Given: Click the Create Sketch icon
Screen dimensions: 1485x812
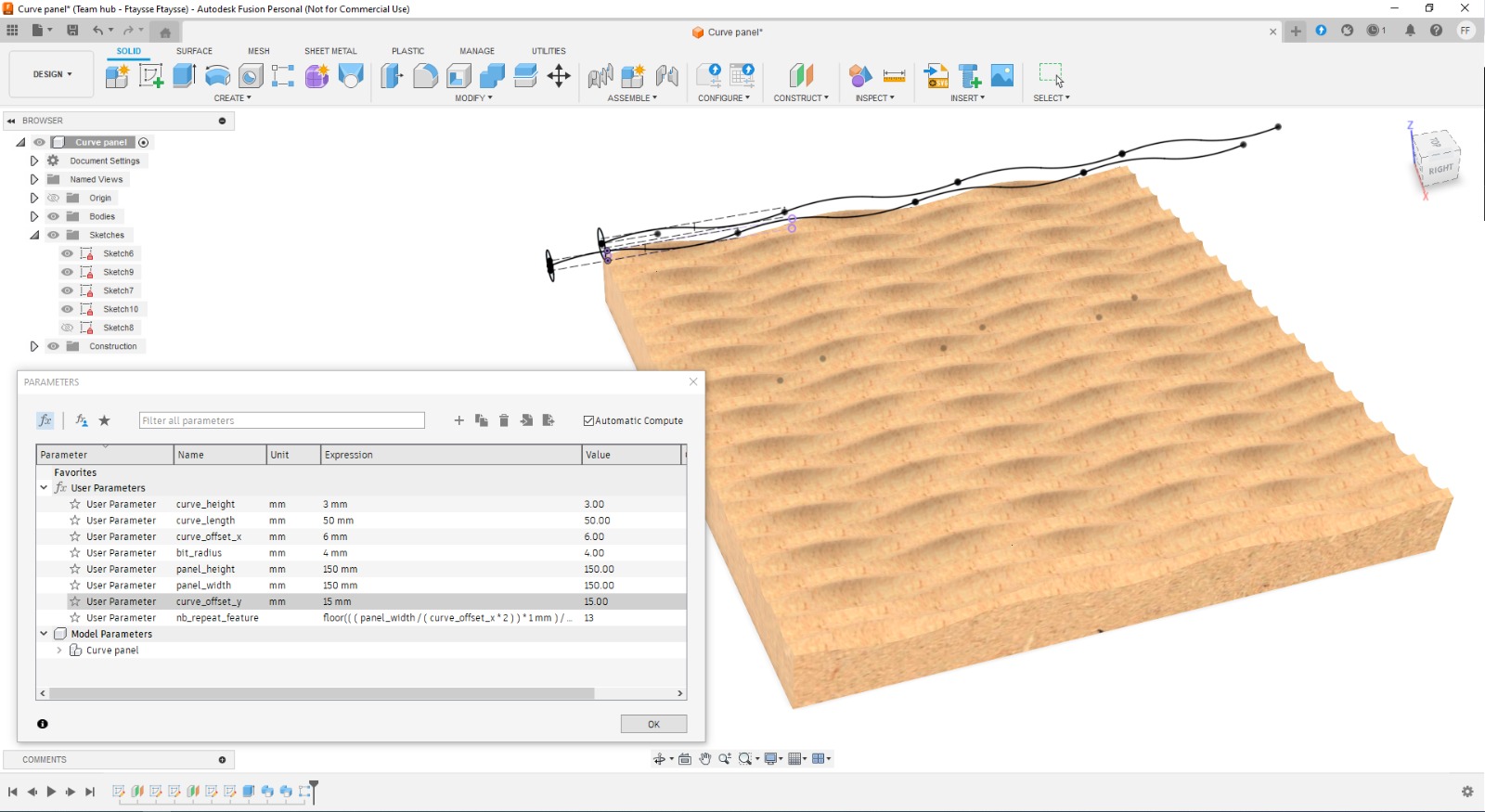Looking at the screenshot, I should click(150, 75).
